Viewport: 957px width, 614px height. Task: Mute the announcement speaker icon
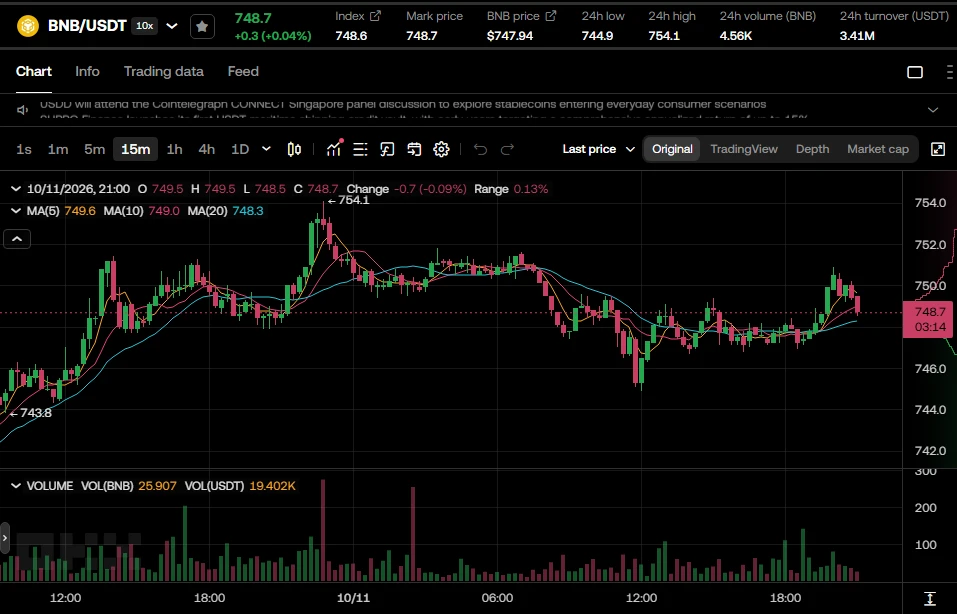23,110
